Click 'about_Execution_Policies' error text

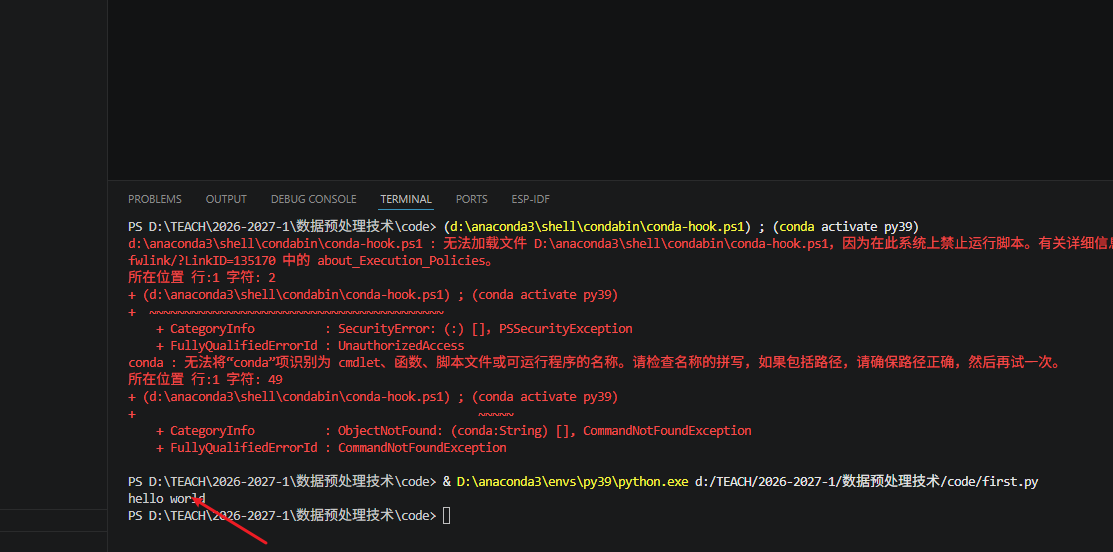405,260
